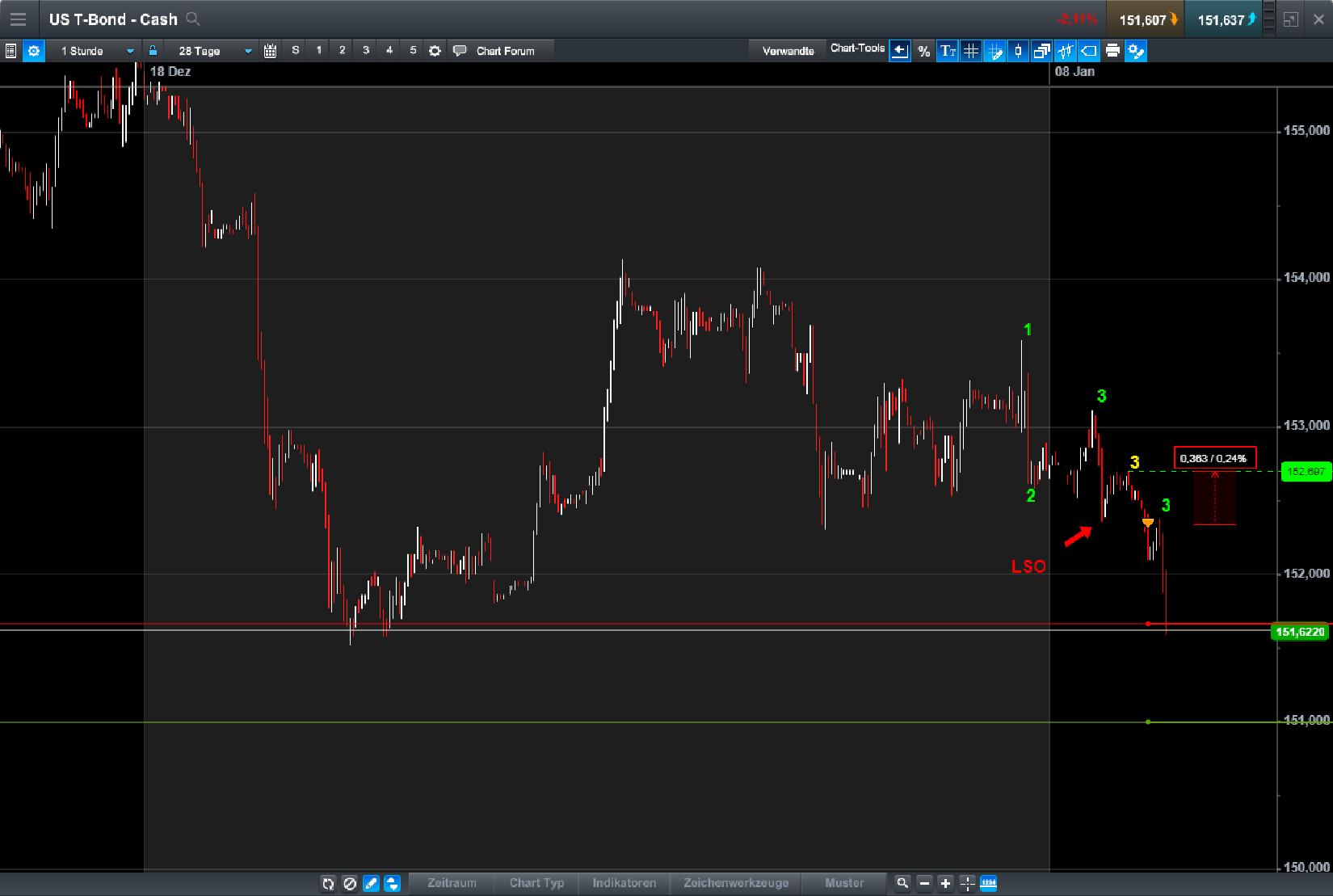Click the chart comments speech bubble icon

pyautogui.click(x=460, y=50)
